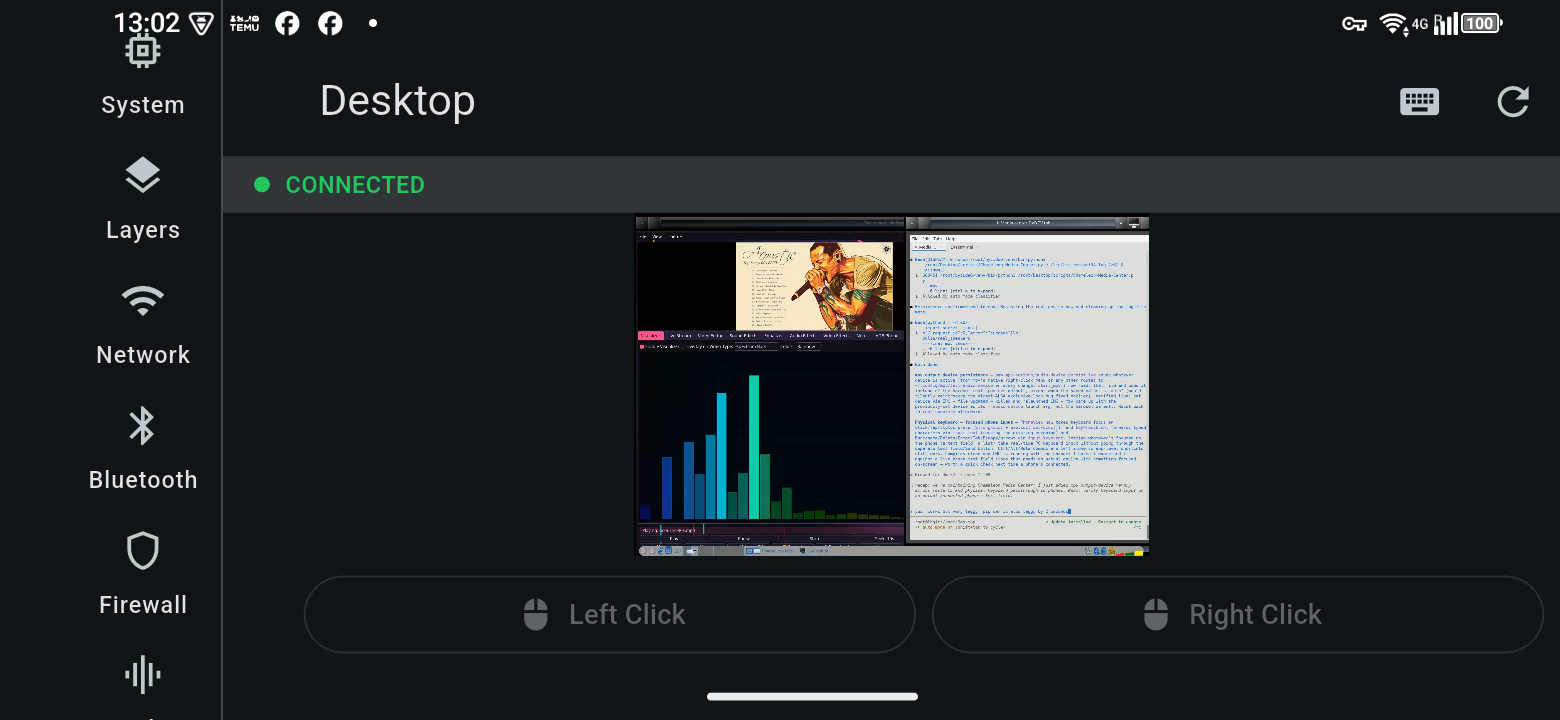The width and height of the screenshot is (1560, 720).
Task: Open the System section in the sidebar
Action: (x=143, y=78)
